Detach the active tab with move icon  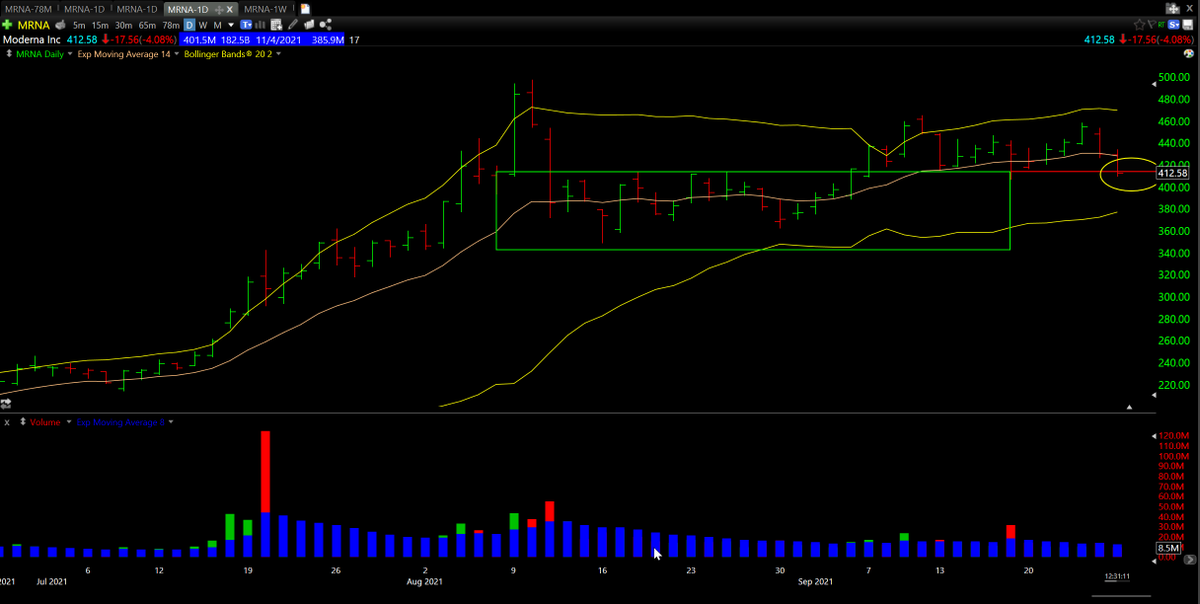(218, 9)
